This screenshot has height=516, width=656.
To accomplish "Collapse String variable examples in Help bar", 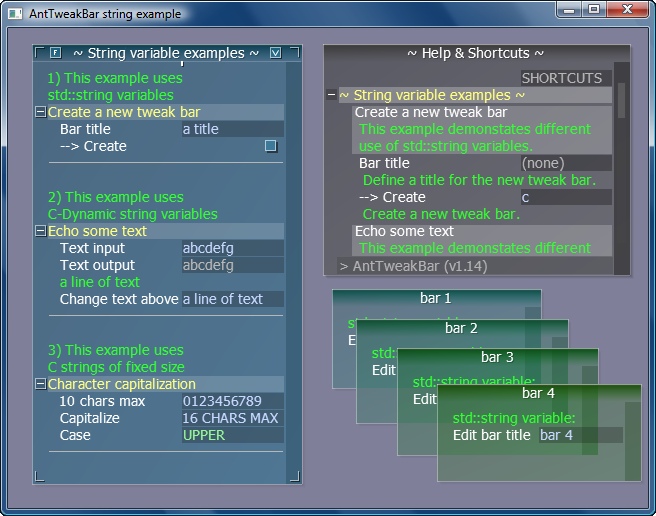I will (331, 95).
